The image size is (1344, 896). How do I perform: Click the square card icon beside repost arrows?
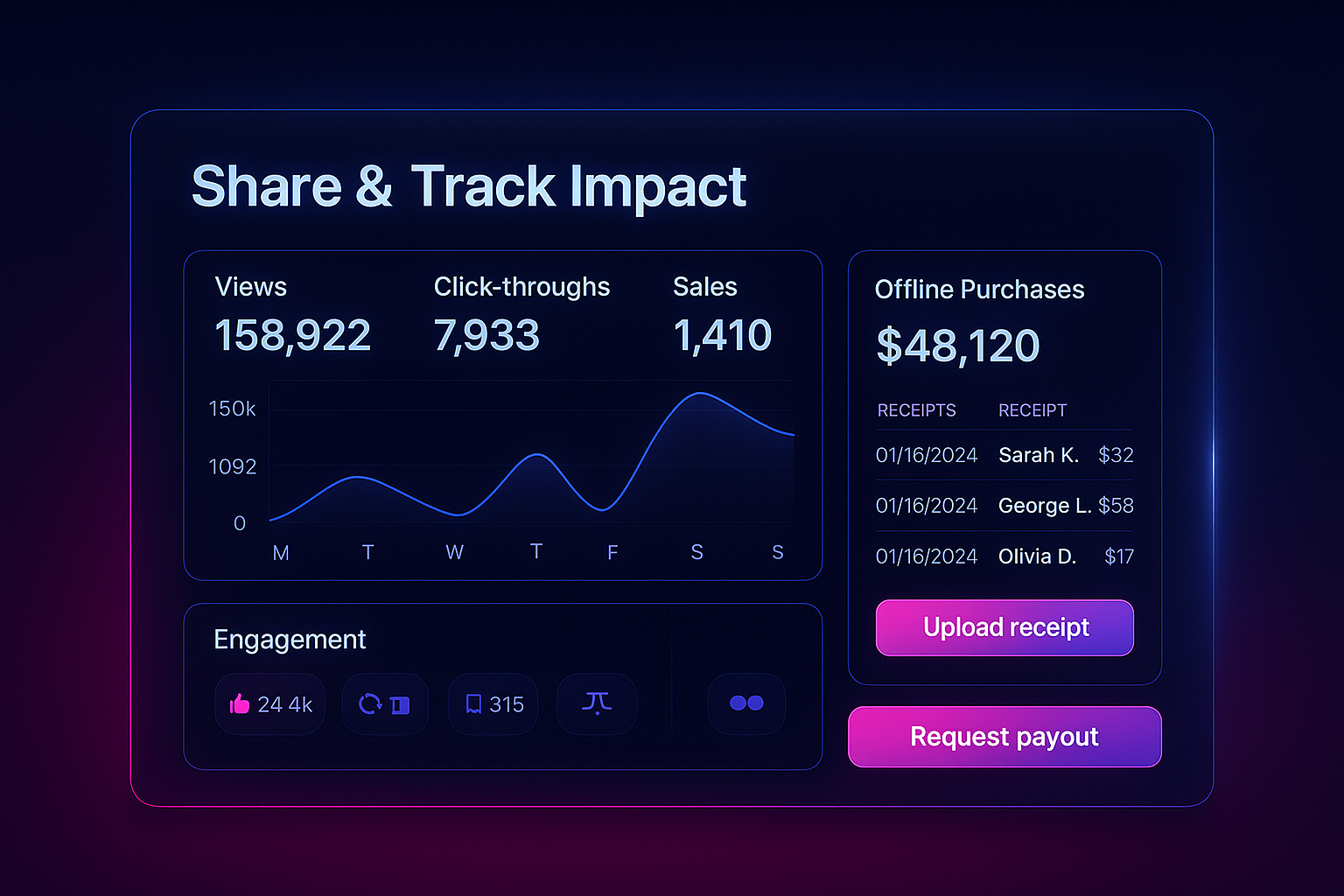click(x=400, y=704)
